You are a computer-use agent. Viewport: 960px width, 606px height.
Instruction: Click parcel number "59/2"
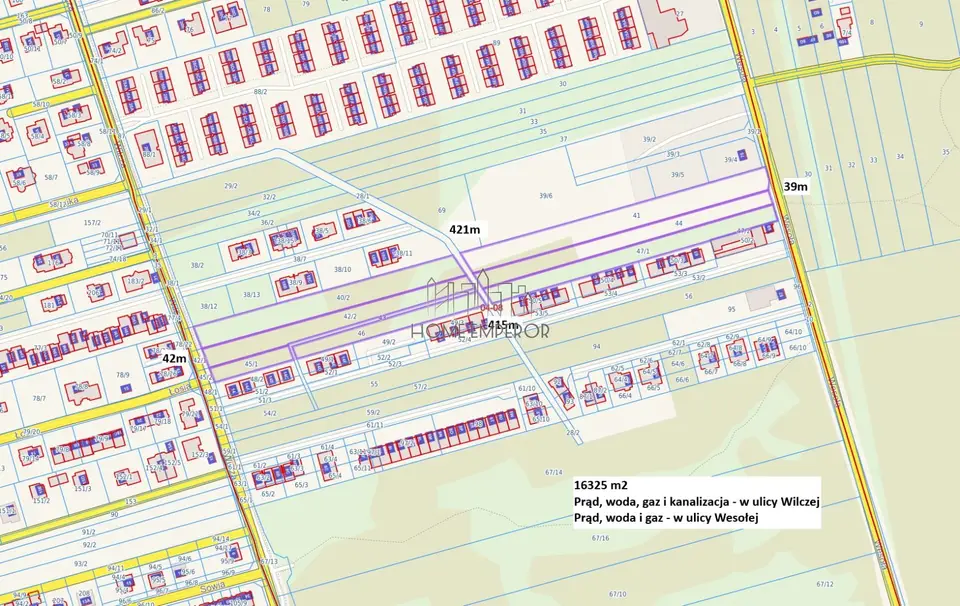click(x=373, y=413)
